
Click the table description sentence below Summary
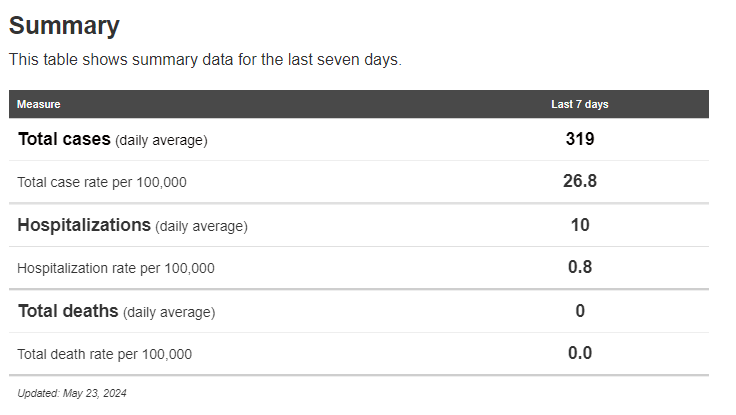coord(205,60)
